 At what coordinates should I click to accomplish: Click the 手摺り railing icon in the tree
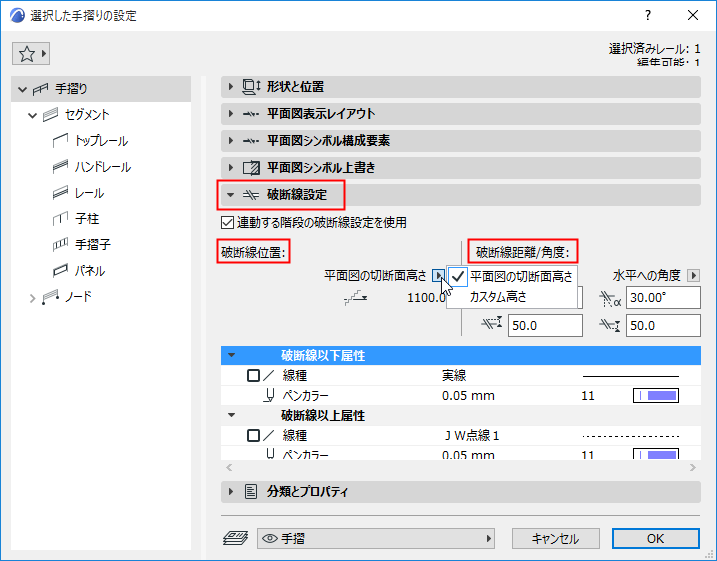point(40,89)
